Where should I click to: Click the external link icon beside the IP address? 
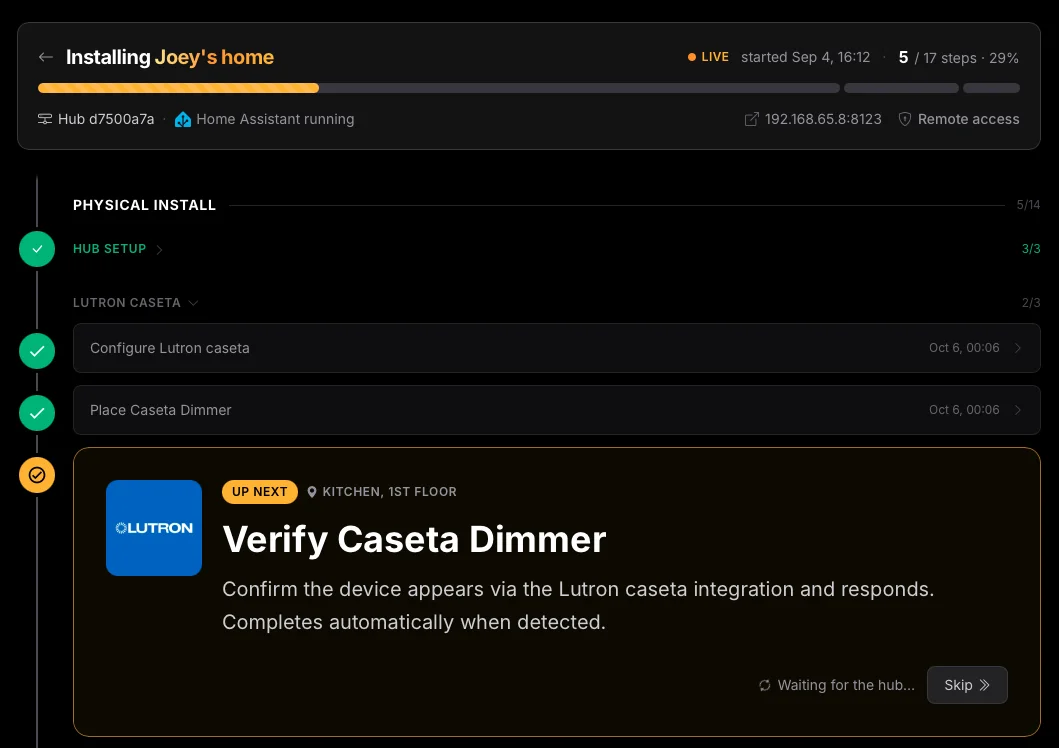(x=751, y=119)
